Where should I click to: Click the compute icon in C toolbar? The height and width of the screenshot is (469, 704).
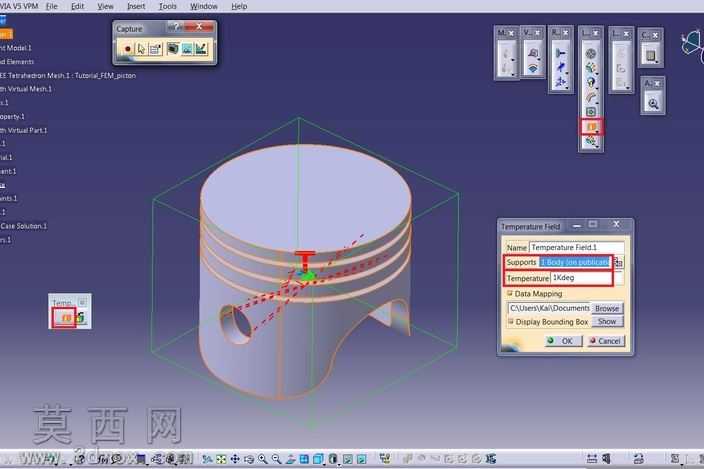[651, 56]
